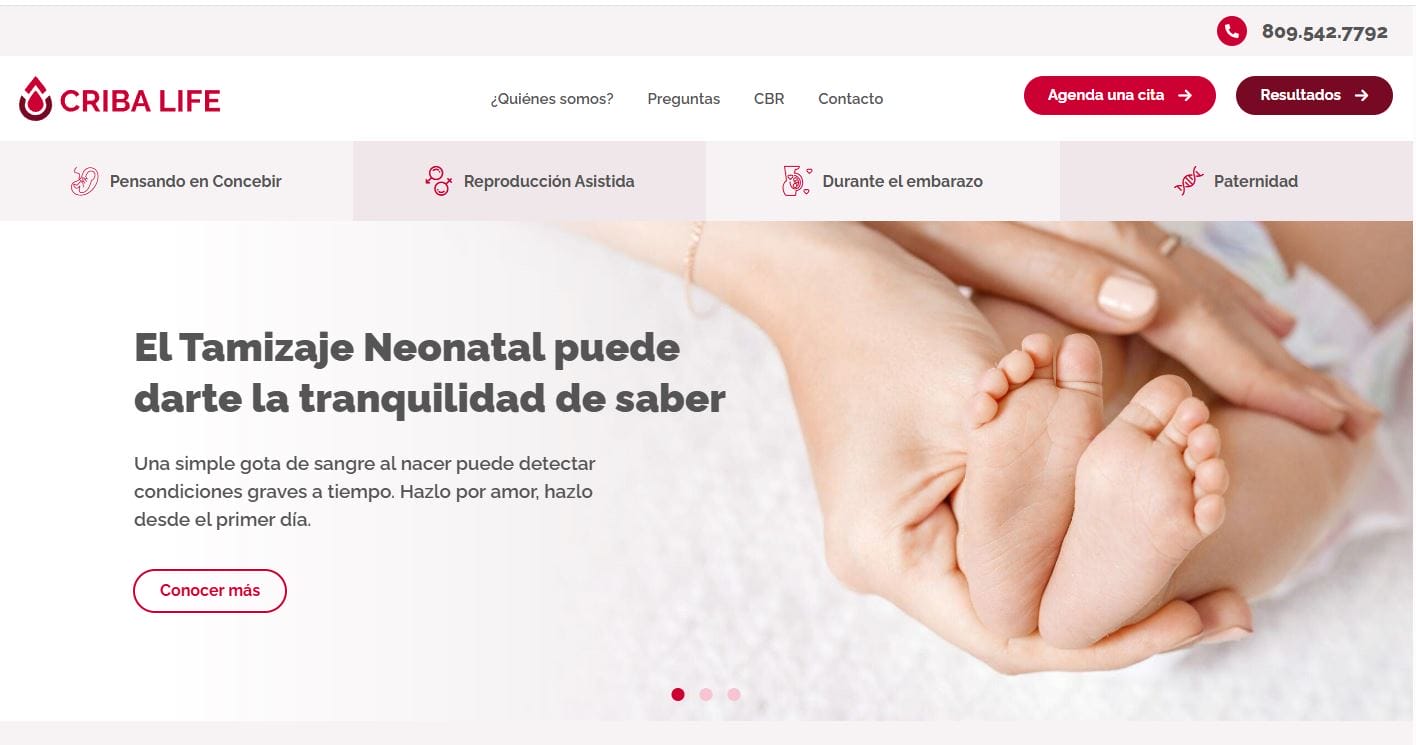Image resolution: width=1416 pixels, height=745 pixels.
Task: Call the 809.542.7792 phone number link
Action: 1324,31
